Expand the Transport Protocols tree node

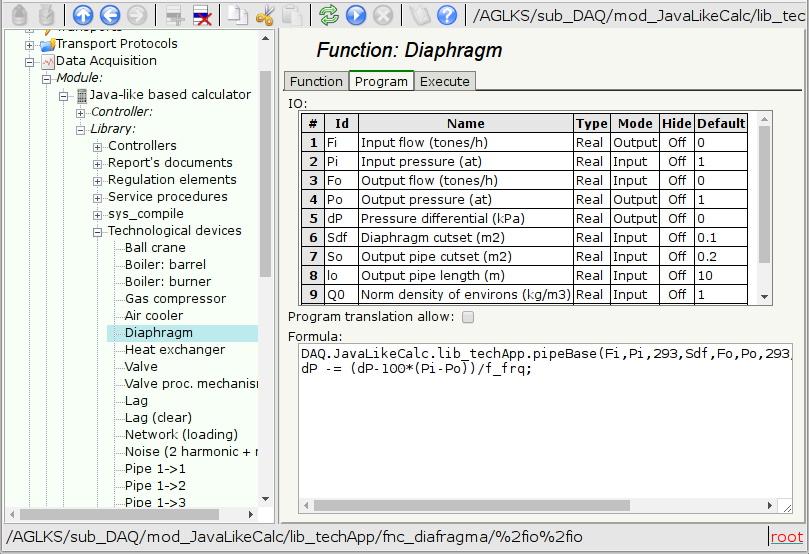point(30,44)
